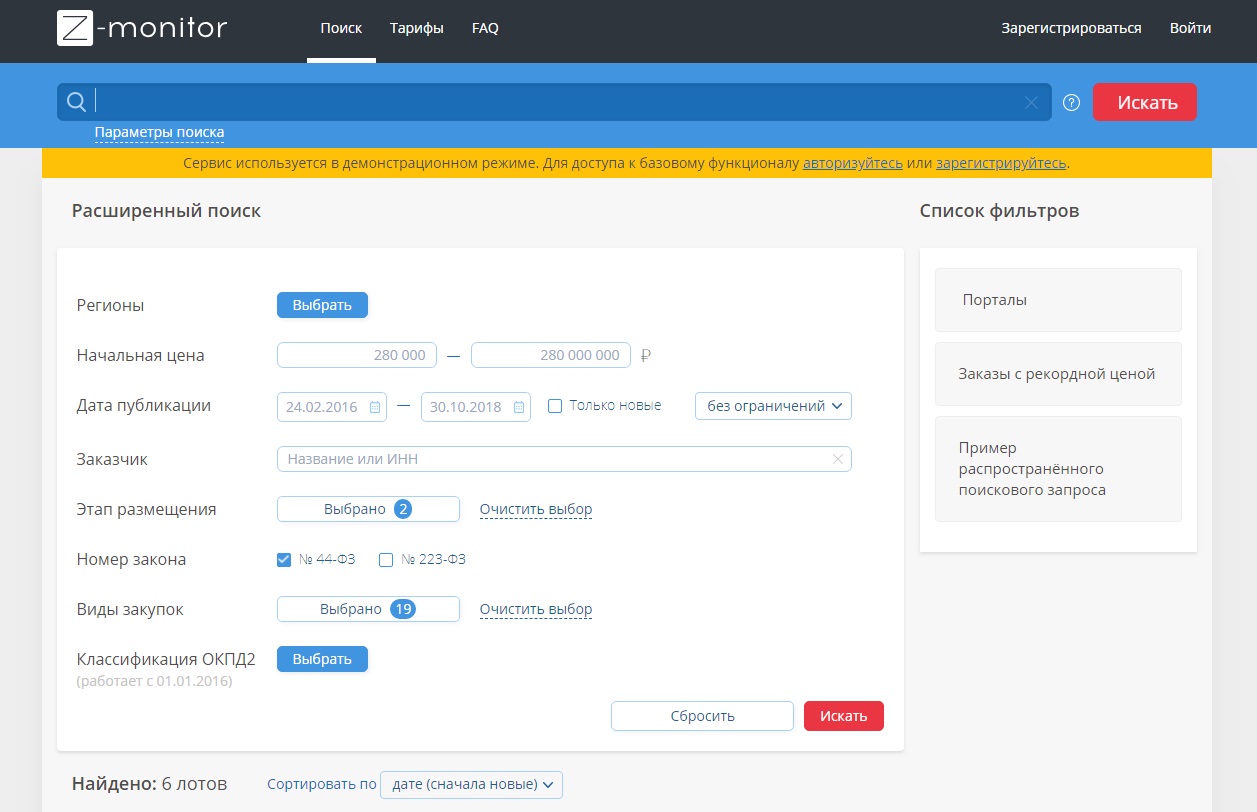Click Войти in the header
Viewport: 1257px width, 812px height.
(x=1190, y=29)
